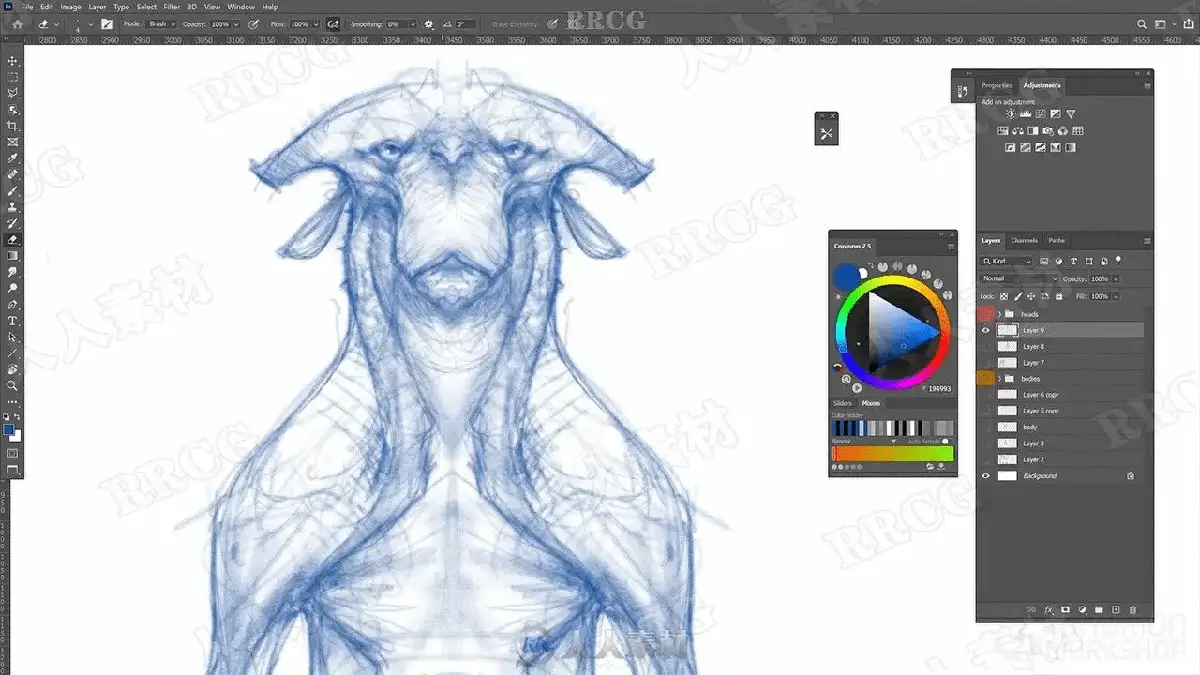The image size is (1200, 675).
Task: Select the Zoom tool
Action: [x=13, y=386]
